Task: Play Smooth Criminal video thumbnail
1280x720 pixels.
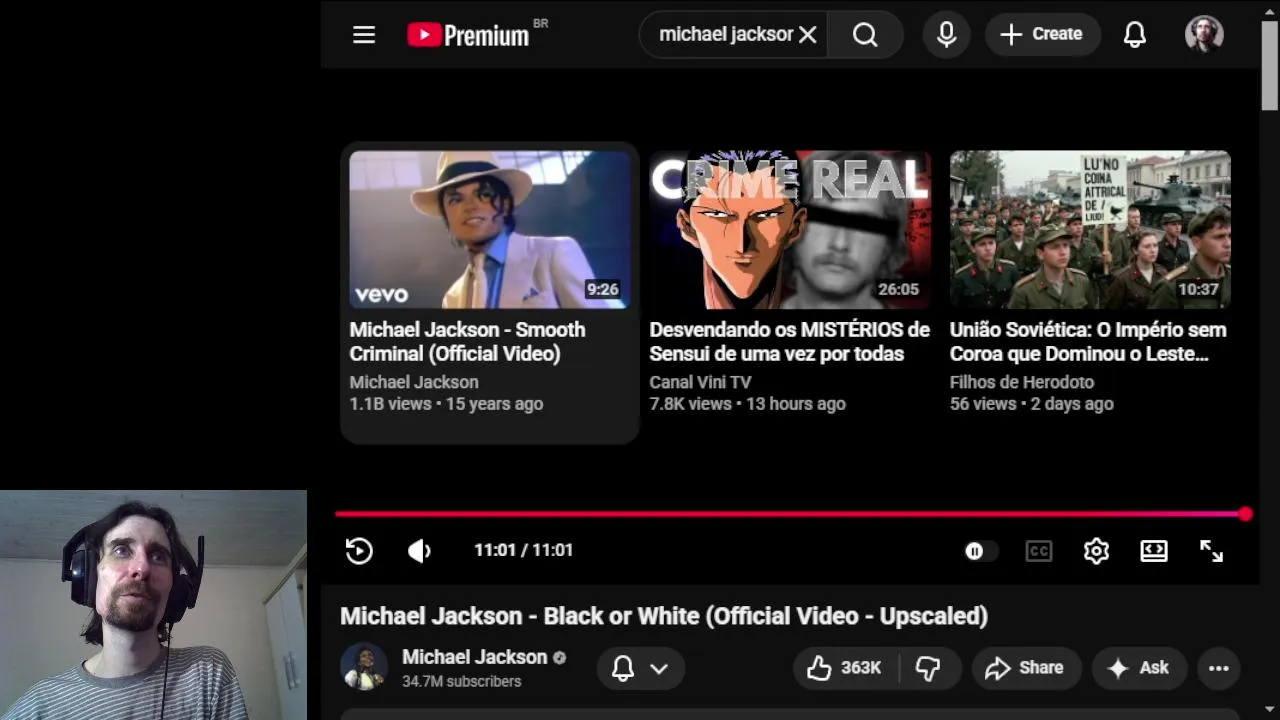Action: point(490,229)
